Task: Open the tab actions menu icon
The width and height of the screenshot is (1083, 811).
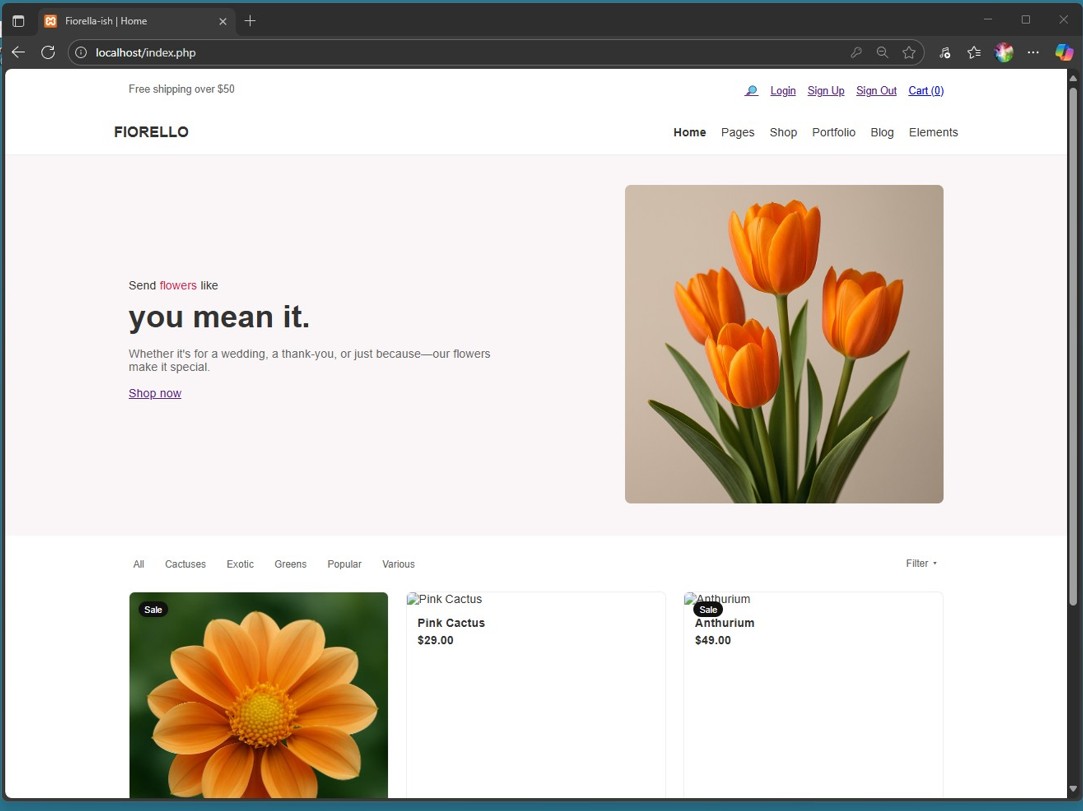Action: pyautogui.click(x=18, y=21)
